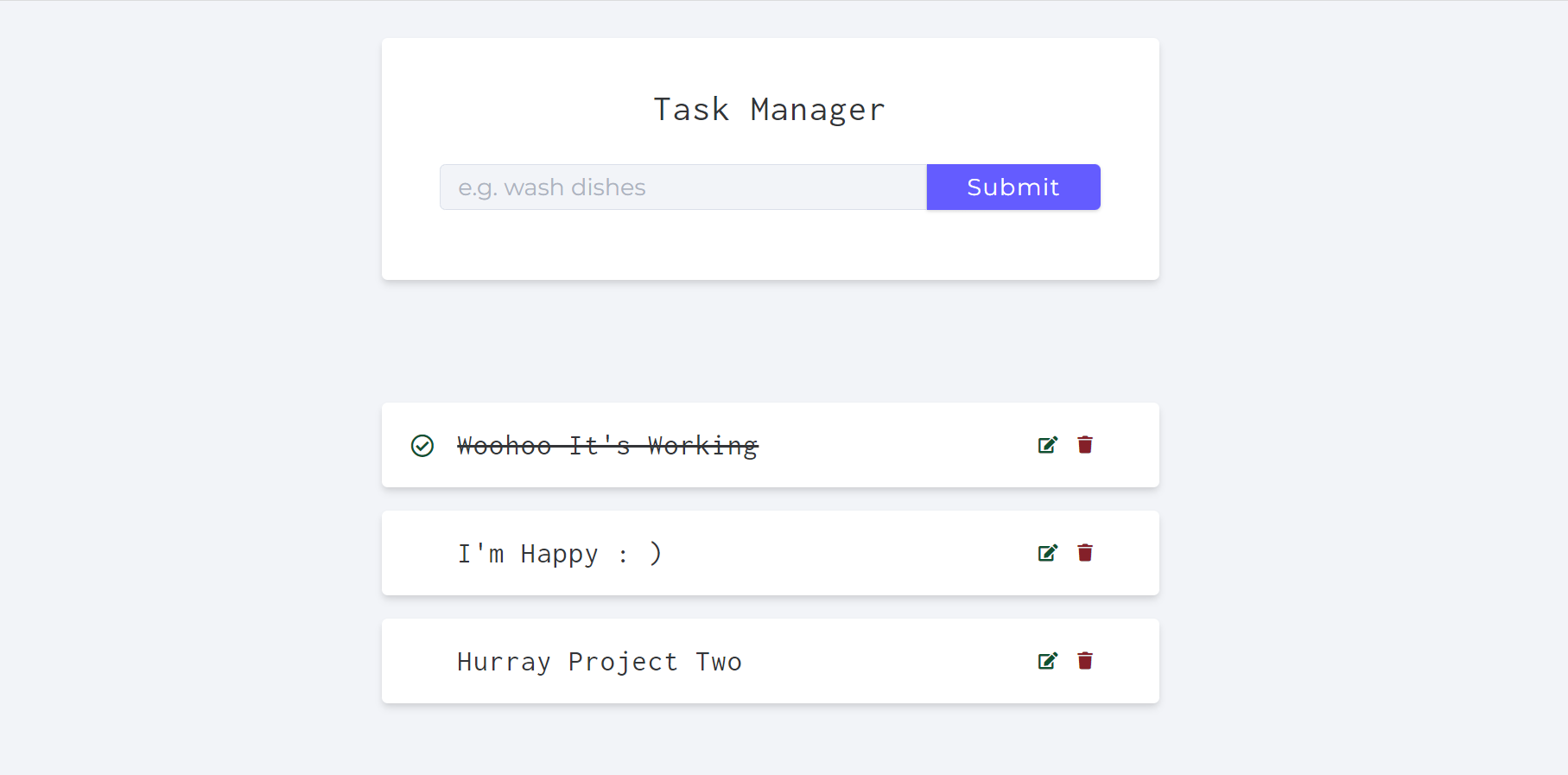
Task: Select the Woohoo It's Working task text
Action: (x=607, y=446)
